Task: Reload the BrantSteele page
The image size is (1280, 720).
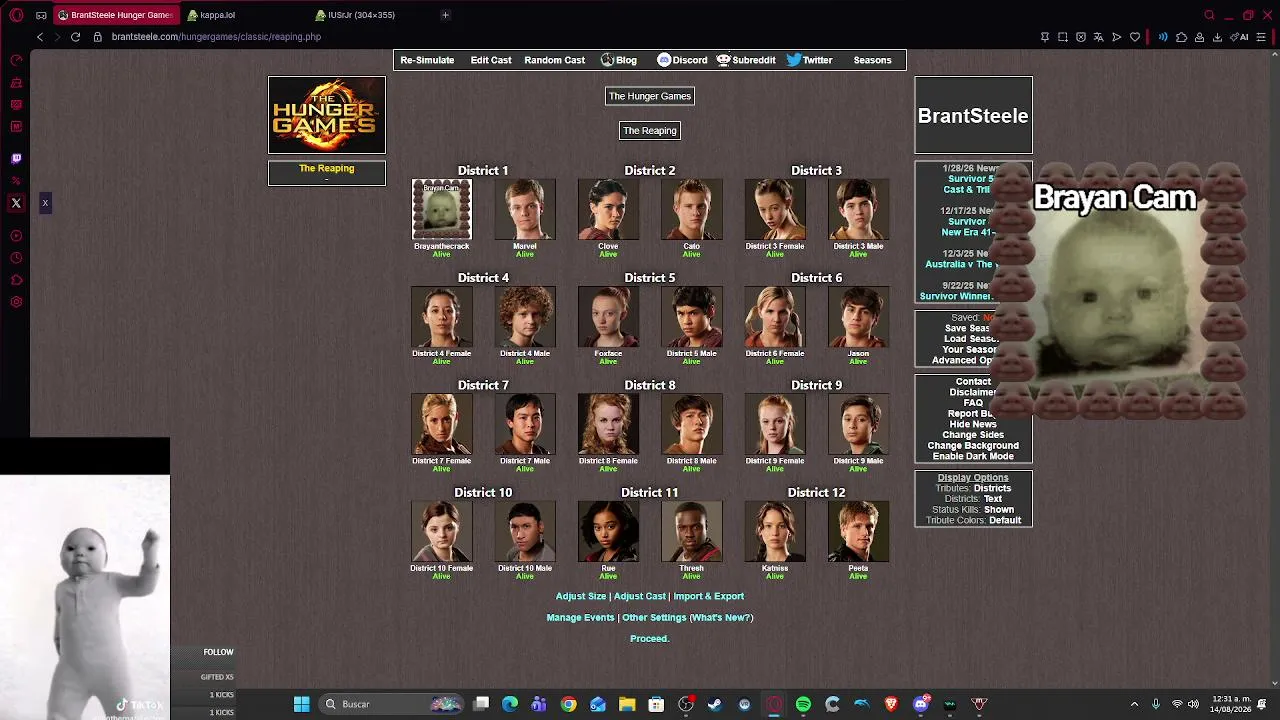Action: pyautogui.click(x=75, y=37)
